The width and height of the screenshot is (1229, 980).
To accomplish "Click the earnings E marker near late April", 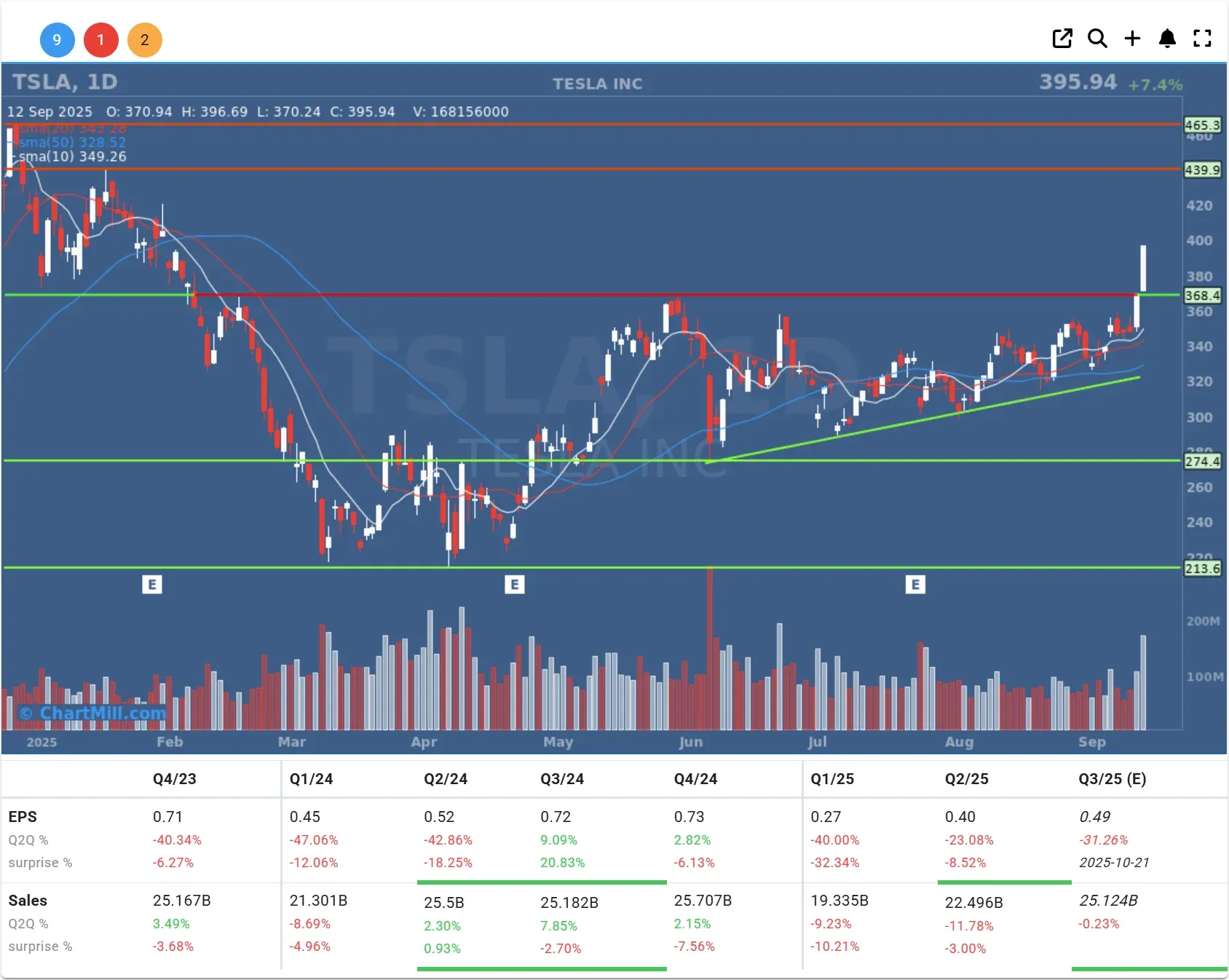I will point(514,584).
